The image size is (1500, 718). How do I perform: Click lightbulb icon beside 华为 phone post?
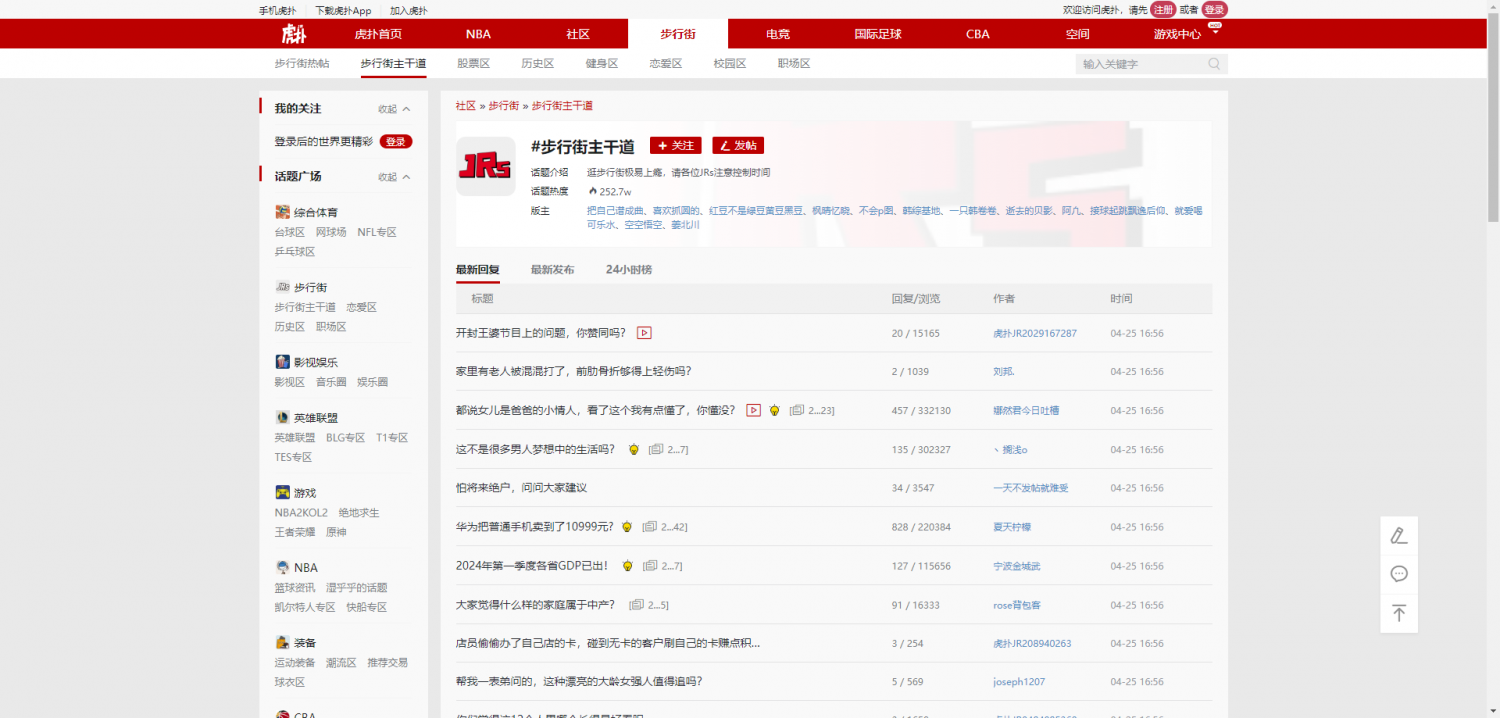(627, 527)
